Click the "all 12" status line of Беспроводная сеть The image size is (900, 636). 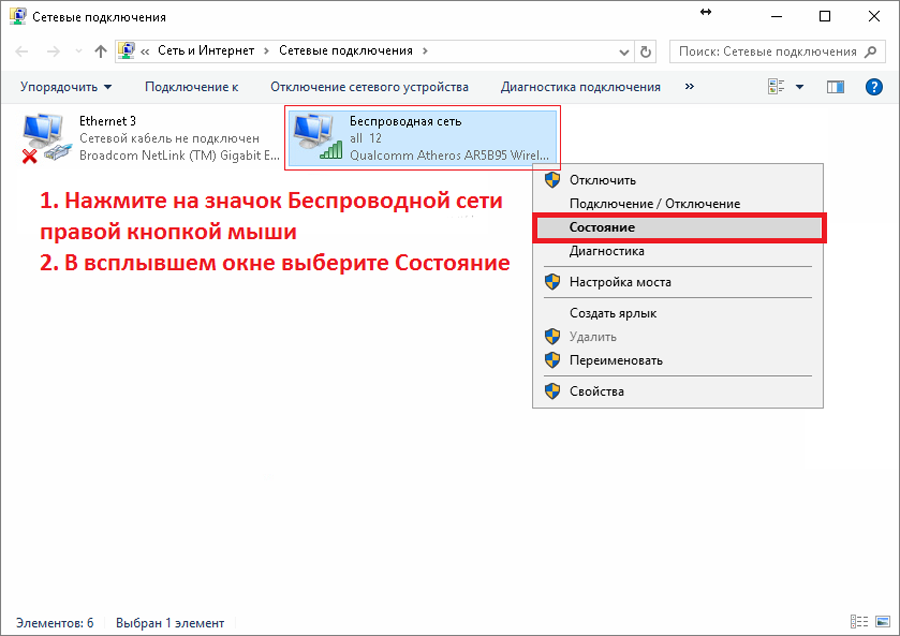click(x=366, y=138)
